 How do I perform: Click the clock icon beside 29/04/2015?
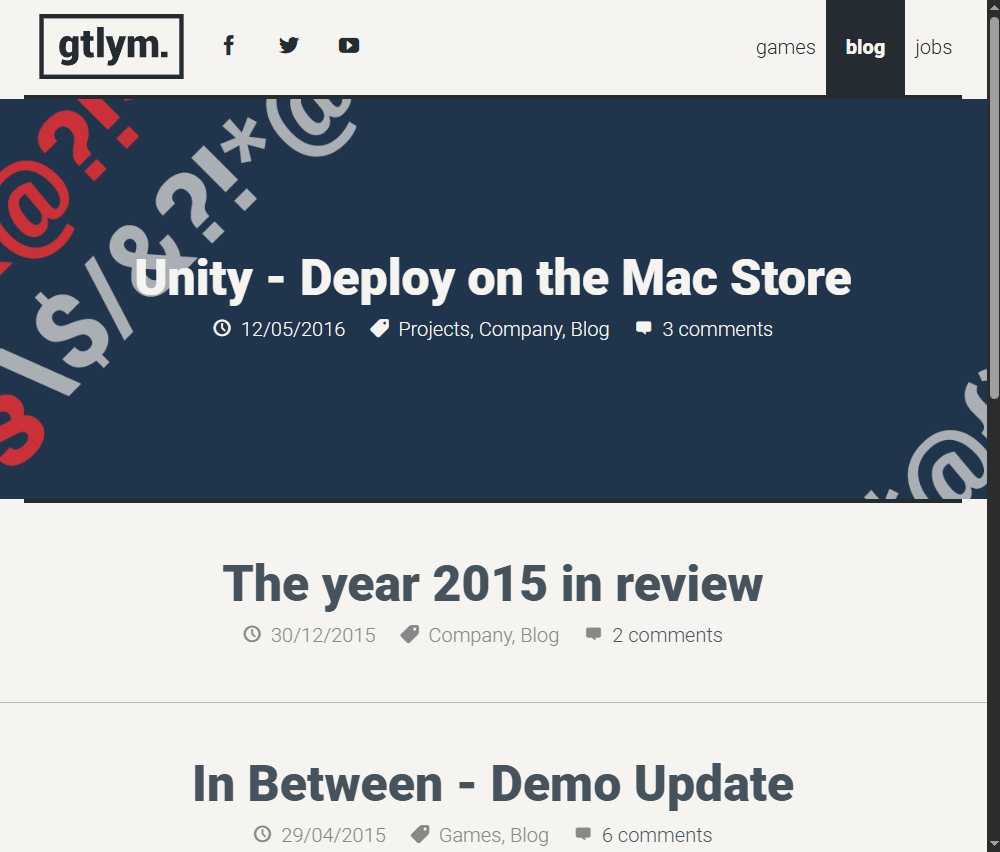(263, 834)
